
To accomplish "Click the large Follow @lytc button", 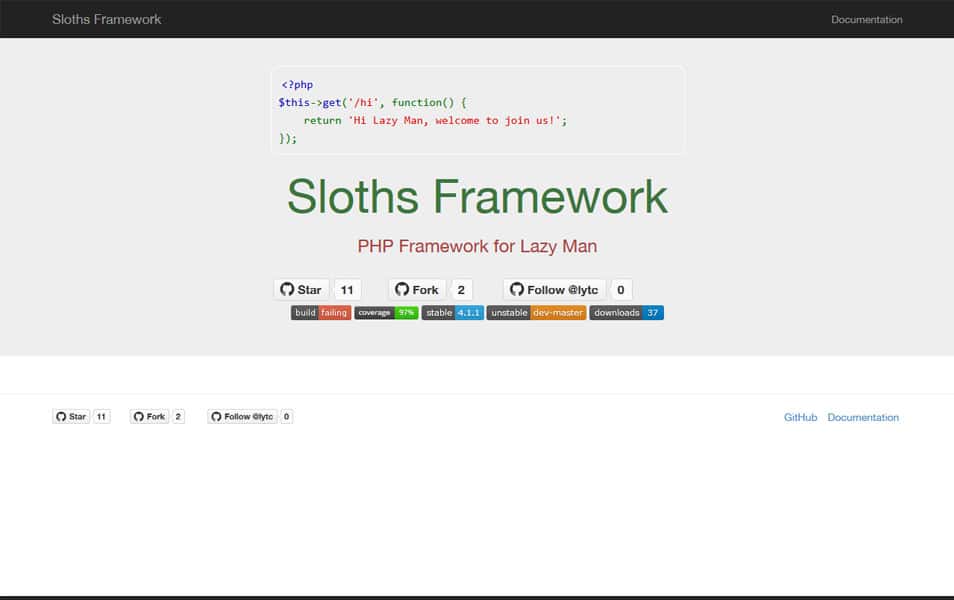I will point(554,290).
